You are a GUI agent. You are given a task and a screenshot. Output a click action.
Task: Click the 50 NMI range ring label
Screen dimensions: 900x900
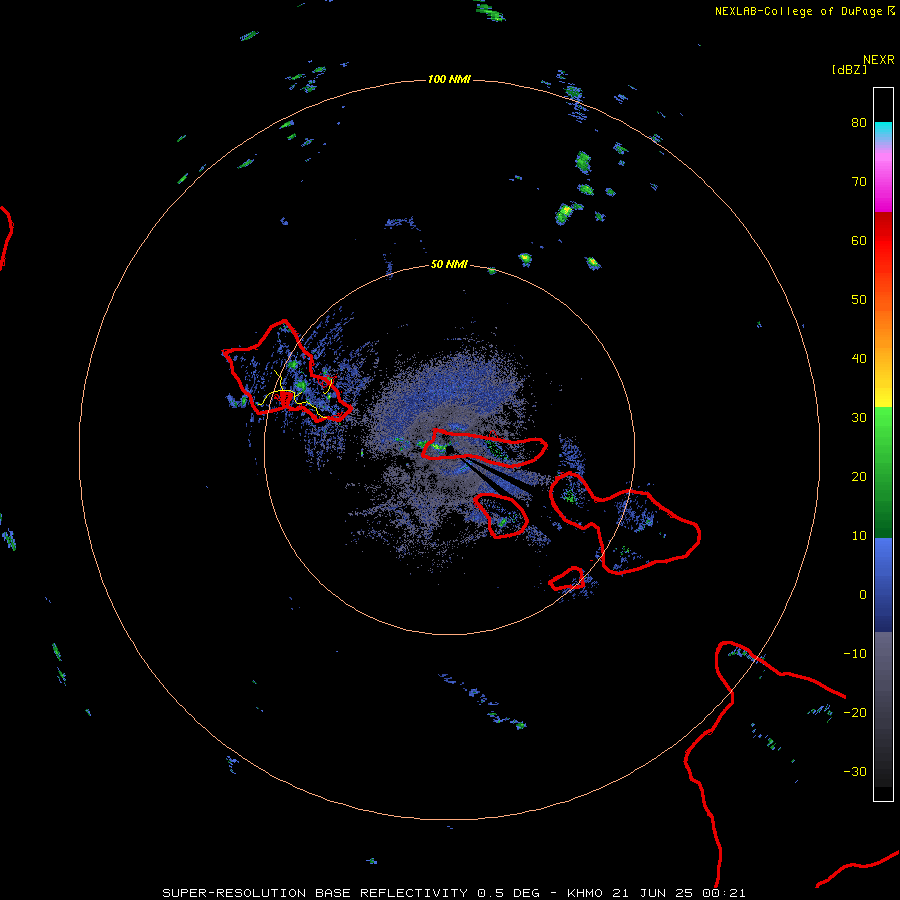[449, 265]
